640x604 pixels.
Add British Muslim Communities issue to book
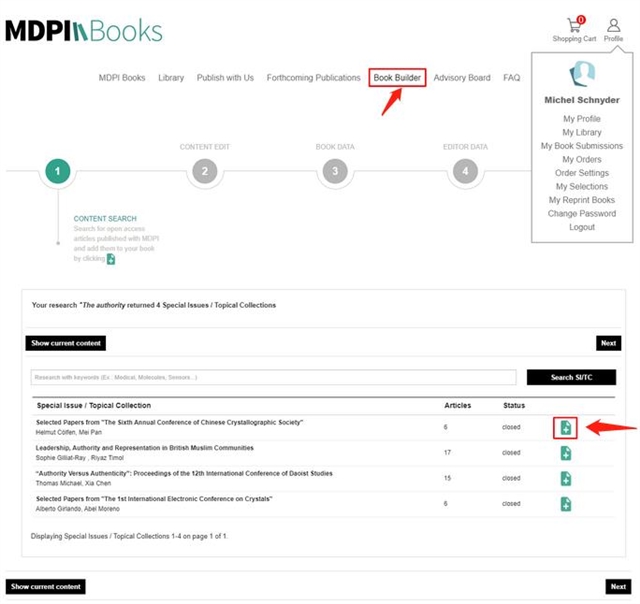coord(565,453)
